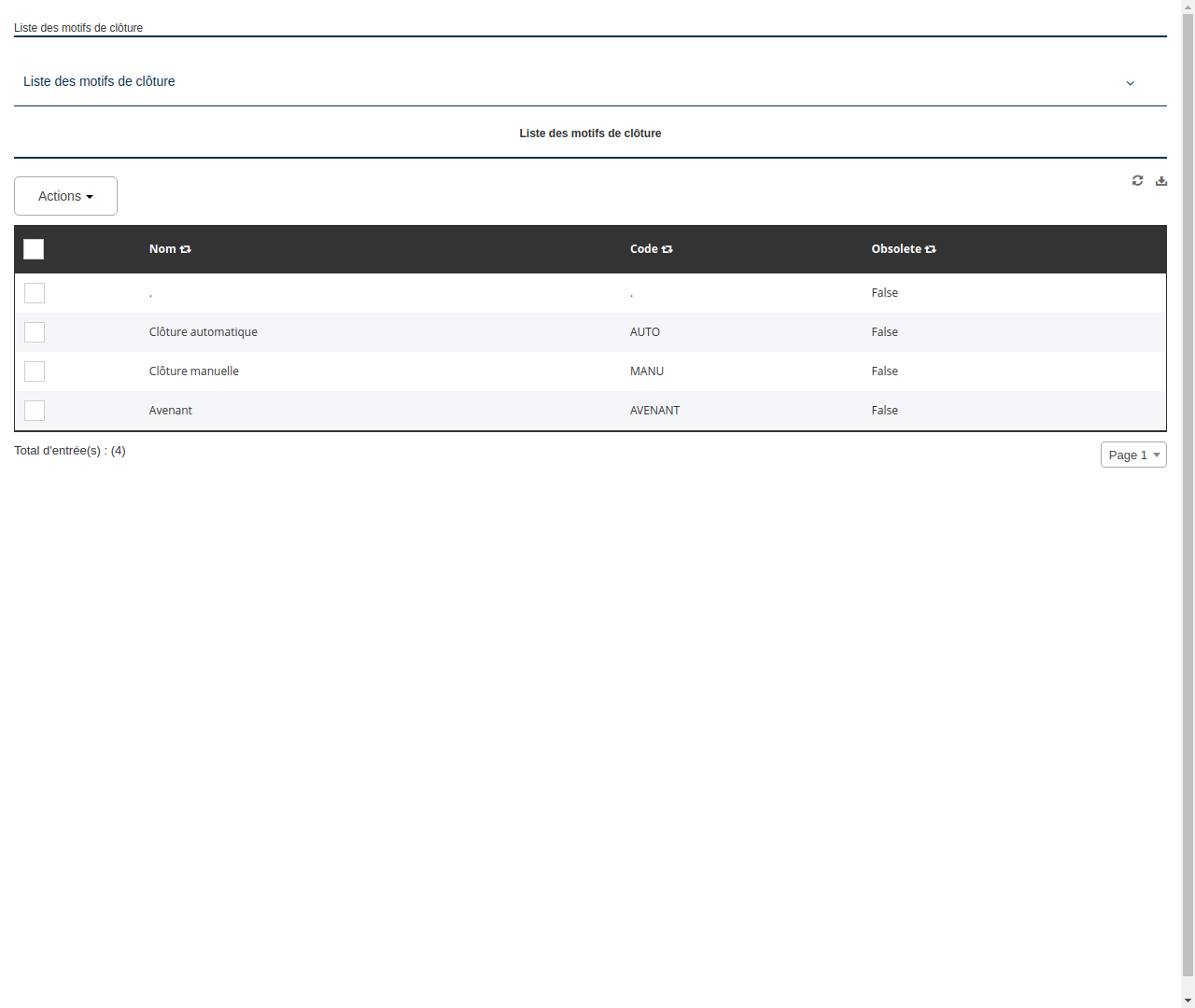Click the AVENANT code cell
The width and height of the screenshot is (1195, 1008).
click(654, 411)
